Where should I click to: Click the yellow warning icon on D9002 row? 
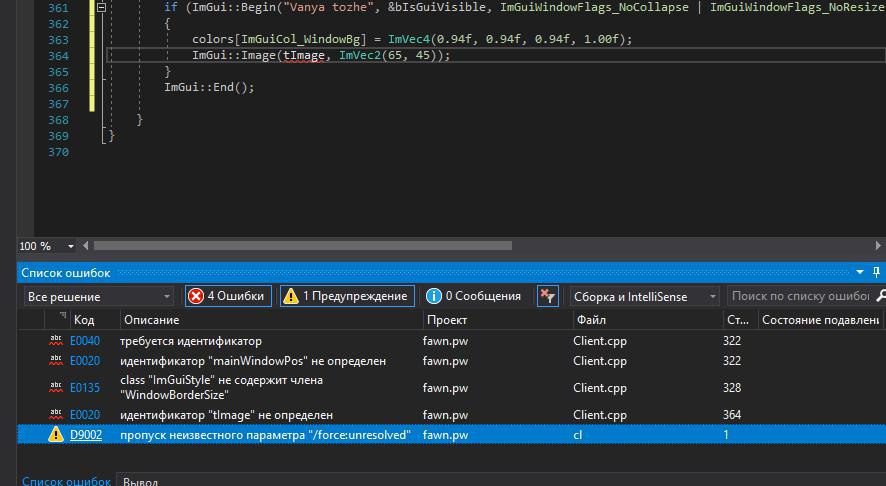pos(56,435)
